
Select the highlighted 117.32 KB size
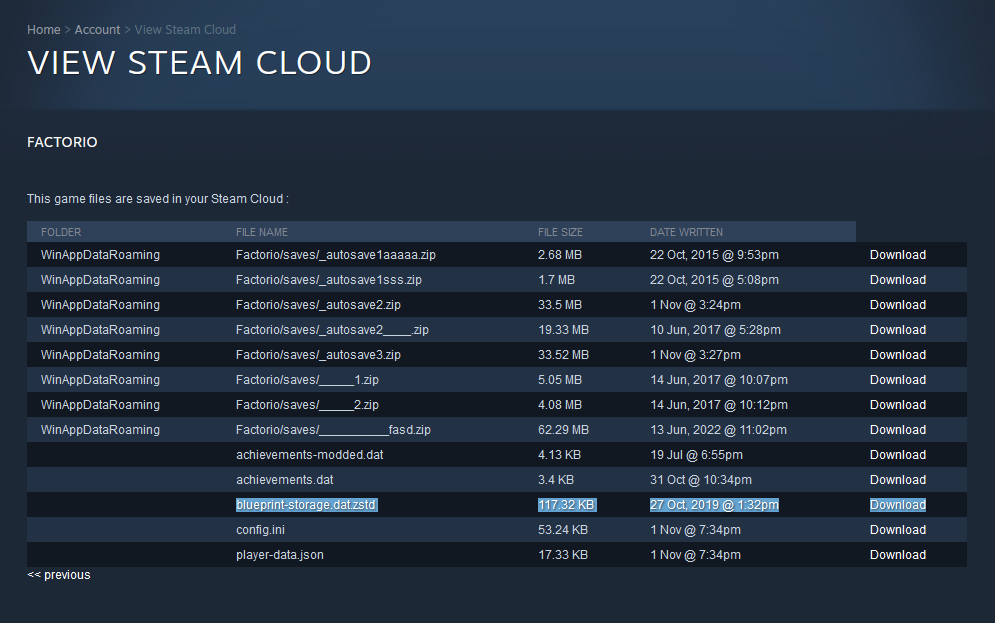(x=567, y=505)
